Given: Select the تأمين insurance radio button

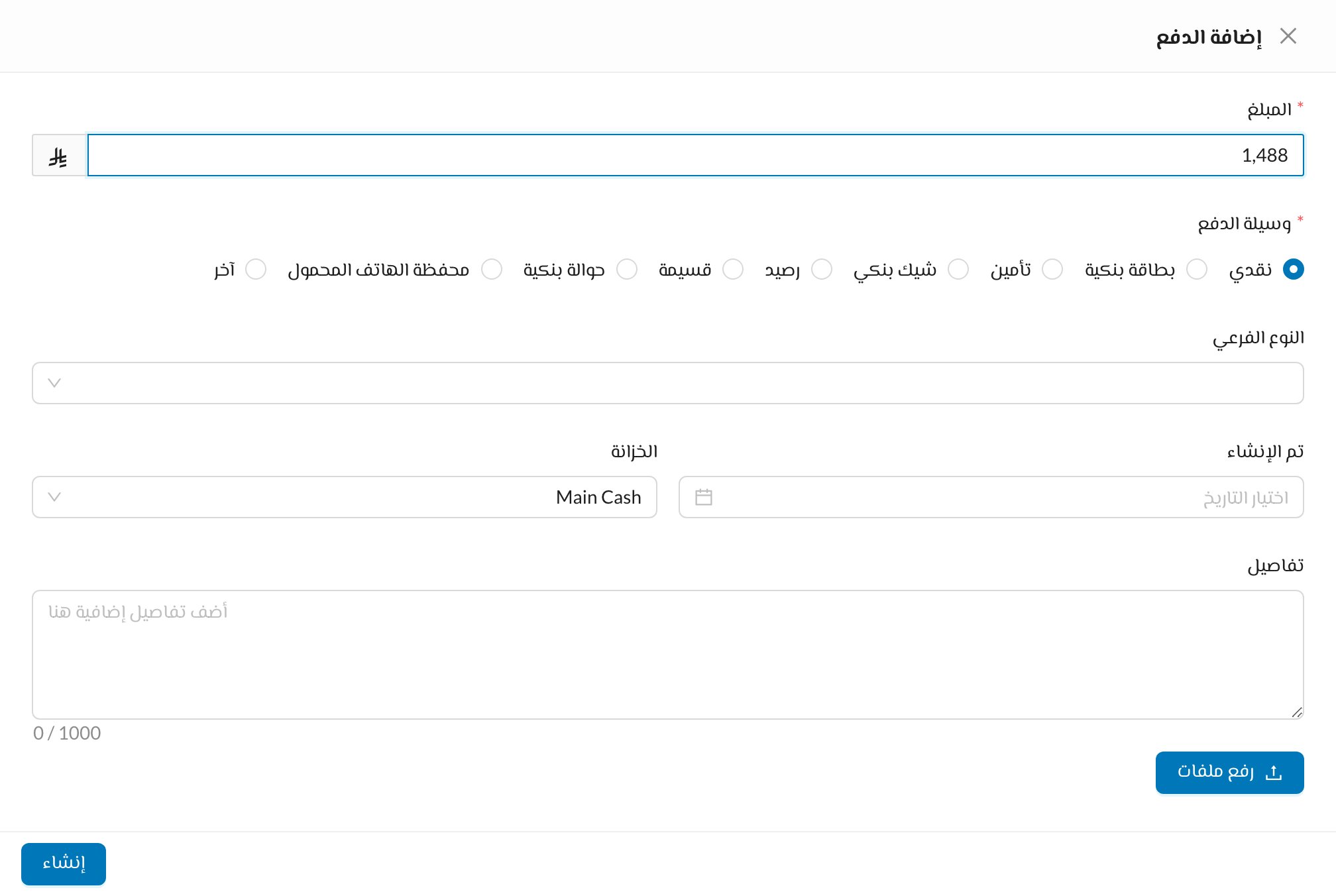Looking at the screenshot, I should click(x=1052, y=269).
